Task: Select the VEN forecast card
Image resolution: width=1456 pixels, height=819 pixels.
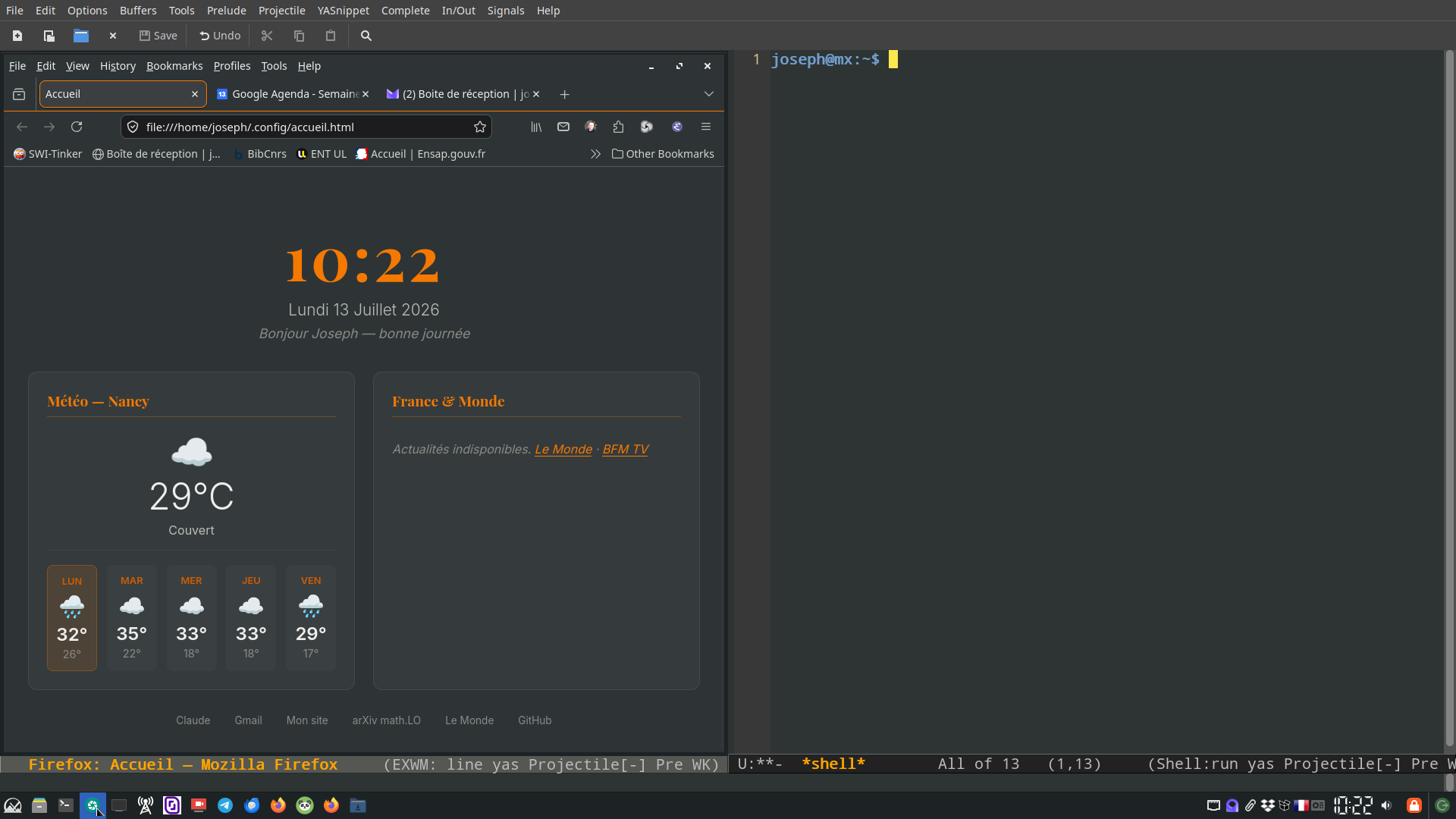Action: click(x=311, y=618)
